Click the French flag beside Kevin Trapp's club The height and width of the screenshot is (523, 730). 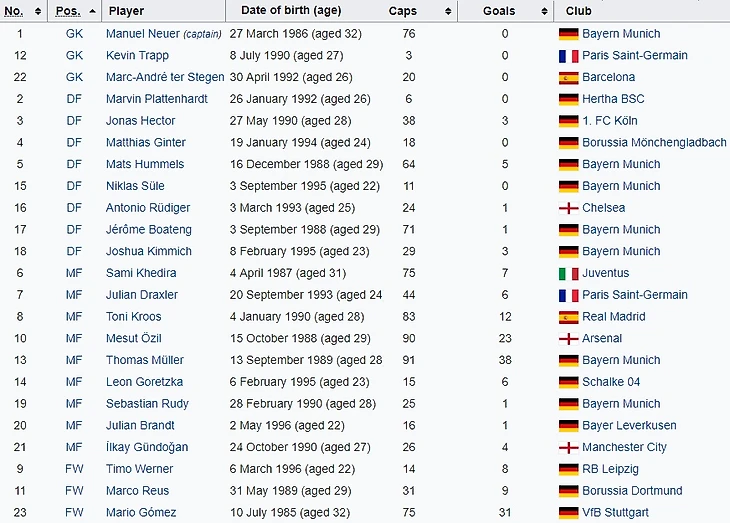pos(568,56)
